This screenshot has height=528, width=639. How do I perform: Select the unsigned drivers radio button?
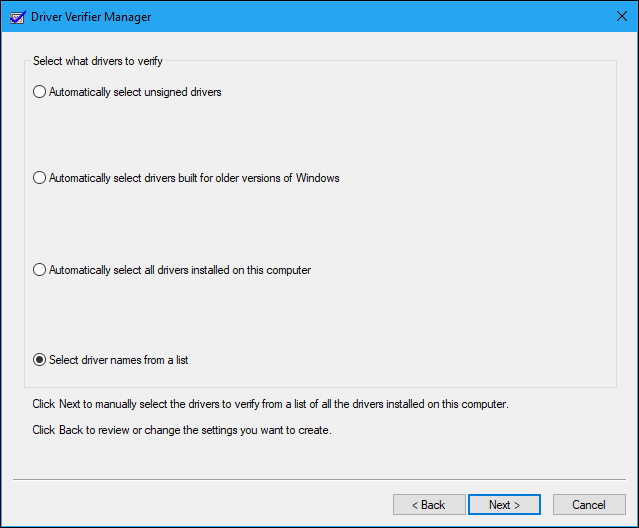(40, 92)
